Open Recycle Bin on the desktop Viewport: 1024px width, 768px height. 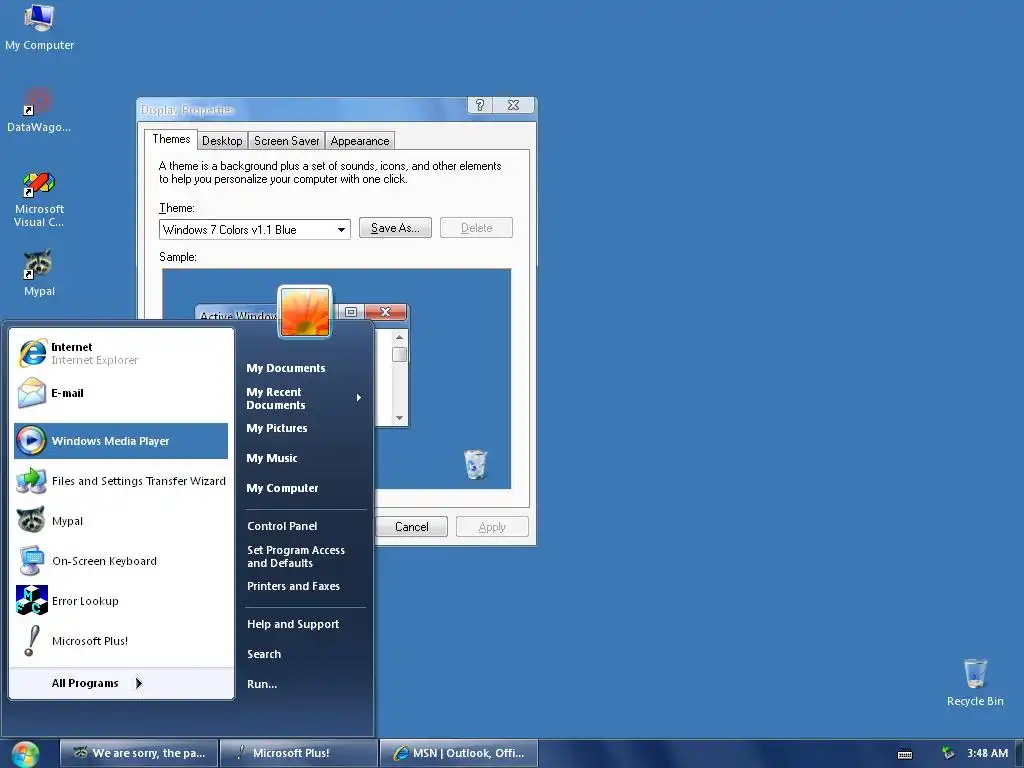pos(974,682)
